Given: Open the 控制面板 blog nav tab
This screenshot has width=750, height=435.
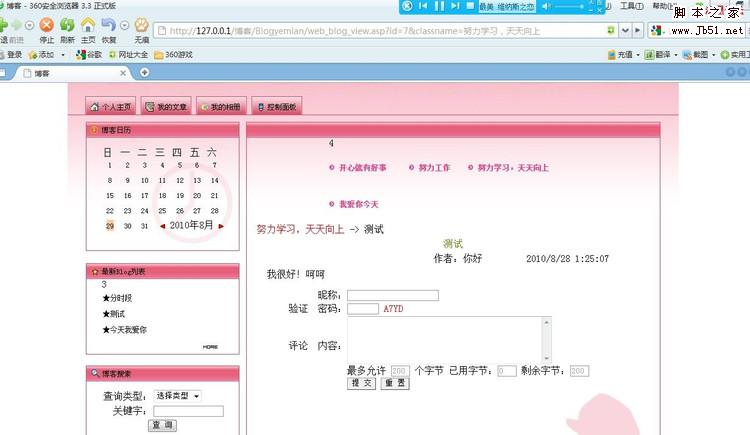Looking at the screenshot, I should tap(277, 106).
